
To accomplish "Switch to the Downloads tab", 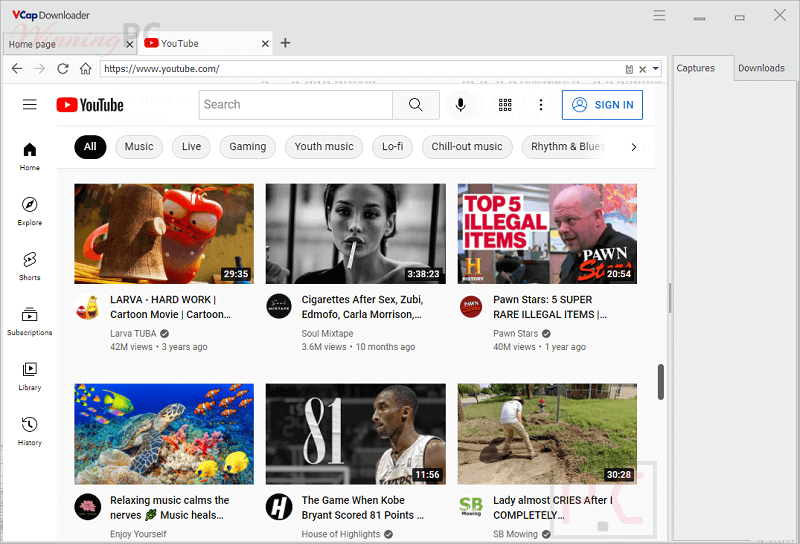I will (761, 68).
